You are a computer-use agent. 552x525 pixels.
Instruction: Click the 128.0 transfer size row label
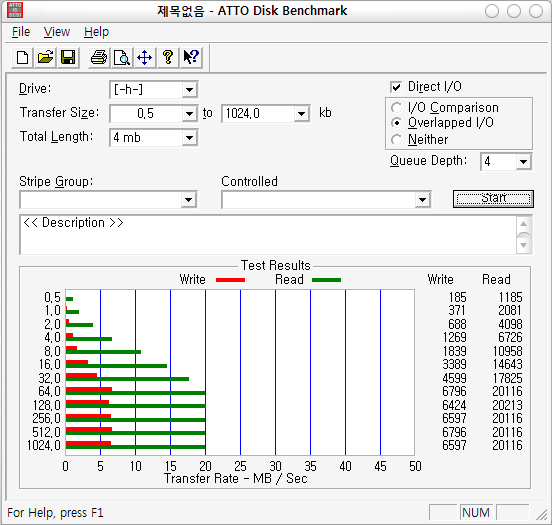[47, 405]
